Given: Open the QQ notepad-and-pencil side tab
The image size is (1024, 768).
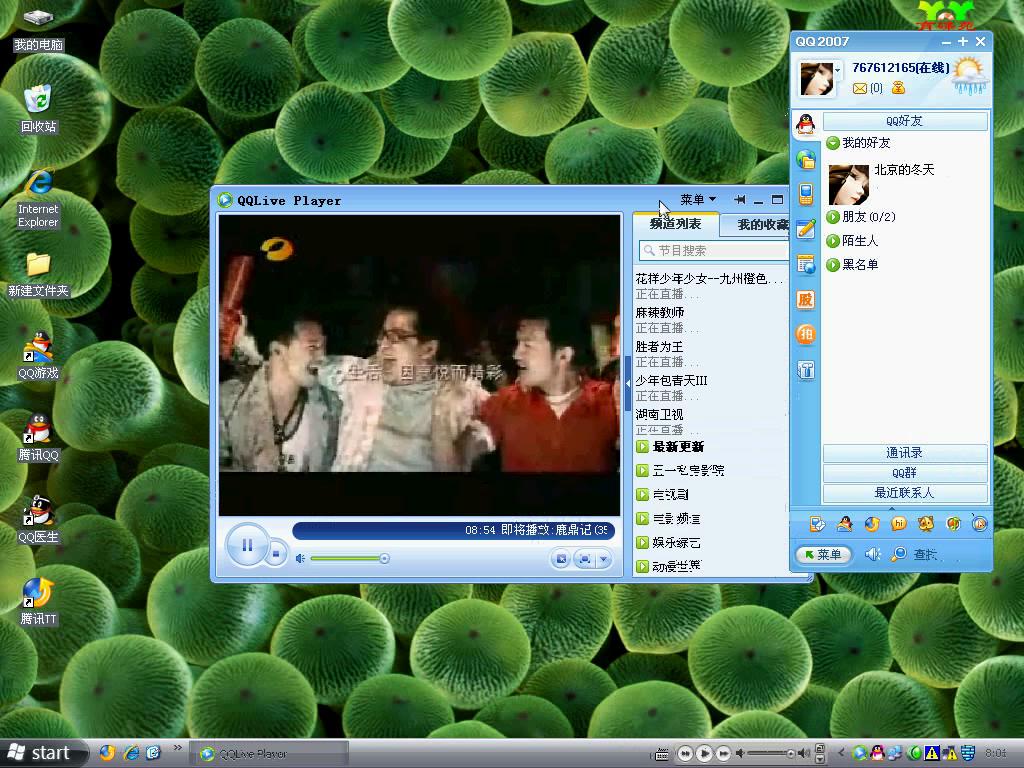Looking at the screenshot, I should click(x=806, y=229).
